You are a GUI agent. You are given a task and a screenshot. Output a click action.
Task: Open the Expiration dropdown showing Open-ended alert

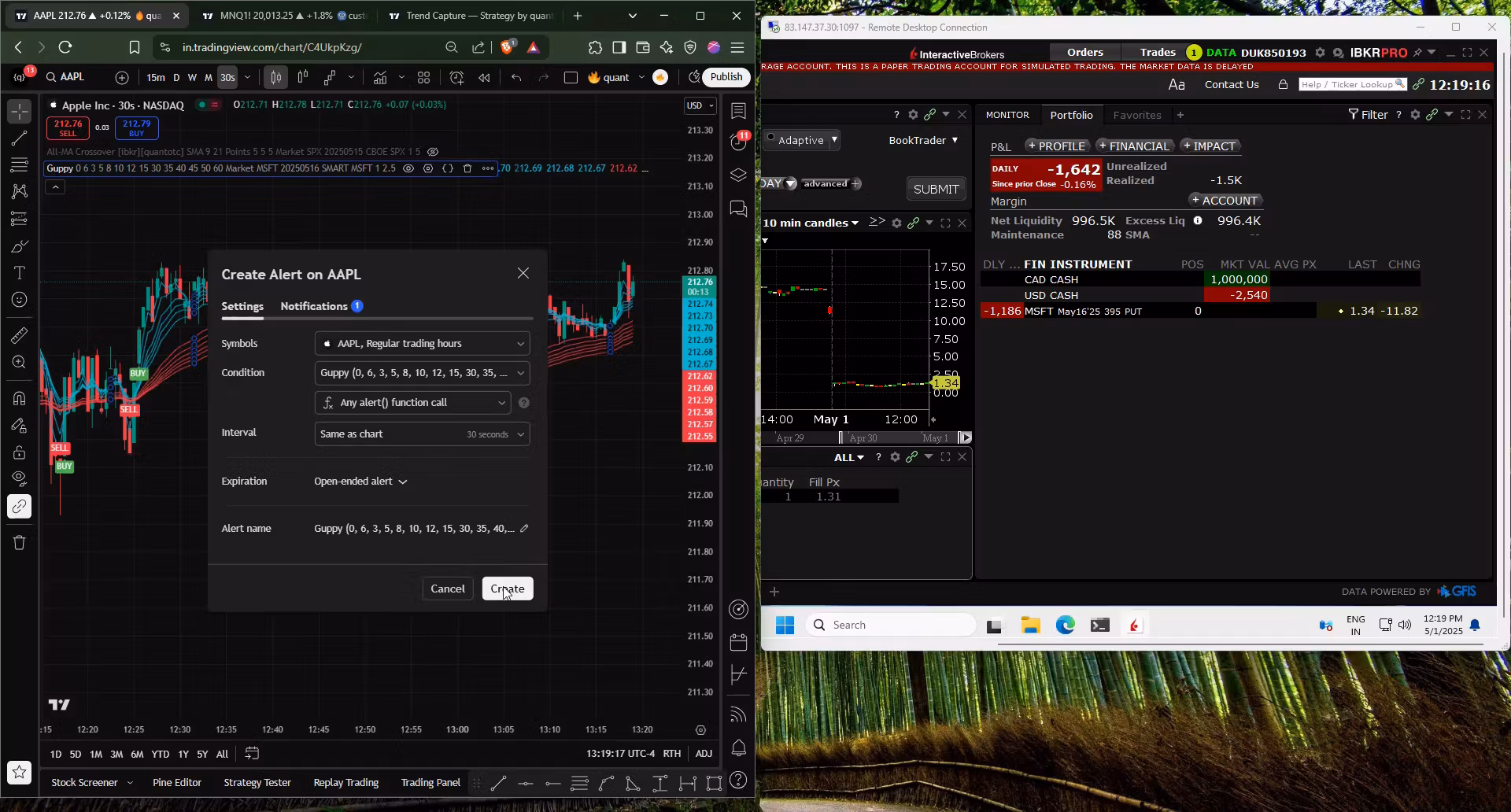pyautogui.click(x=360, y=481)
